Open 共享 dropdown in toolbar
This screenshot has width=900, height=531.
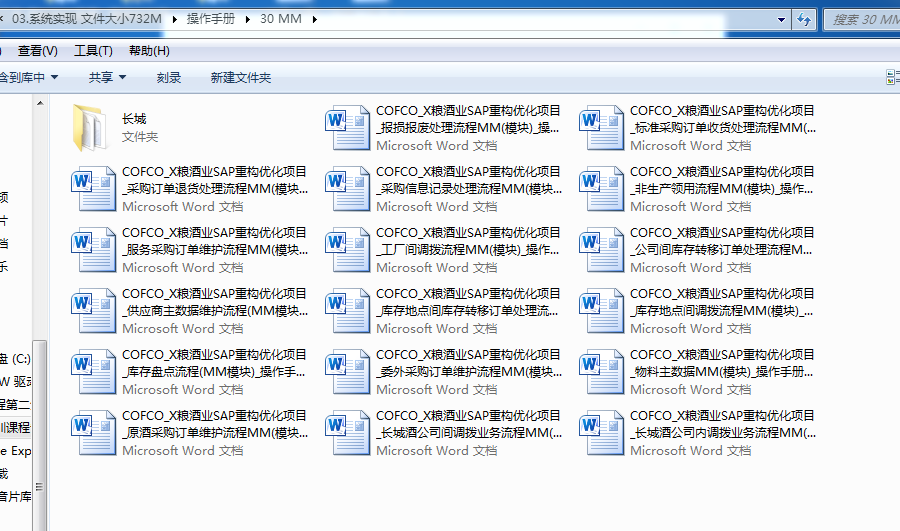(x=107, y=77)
